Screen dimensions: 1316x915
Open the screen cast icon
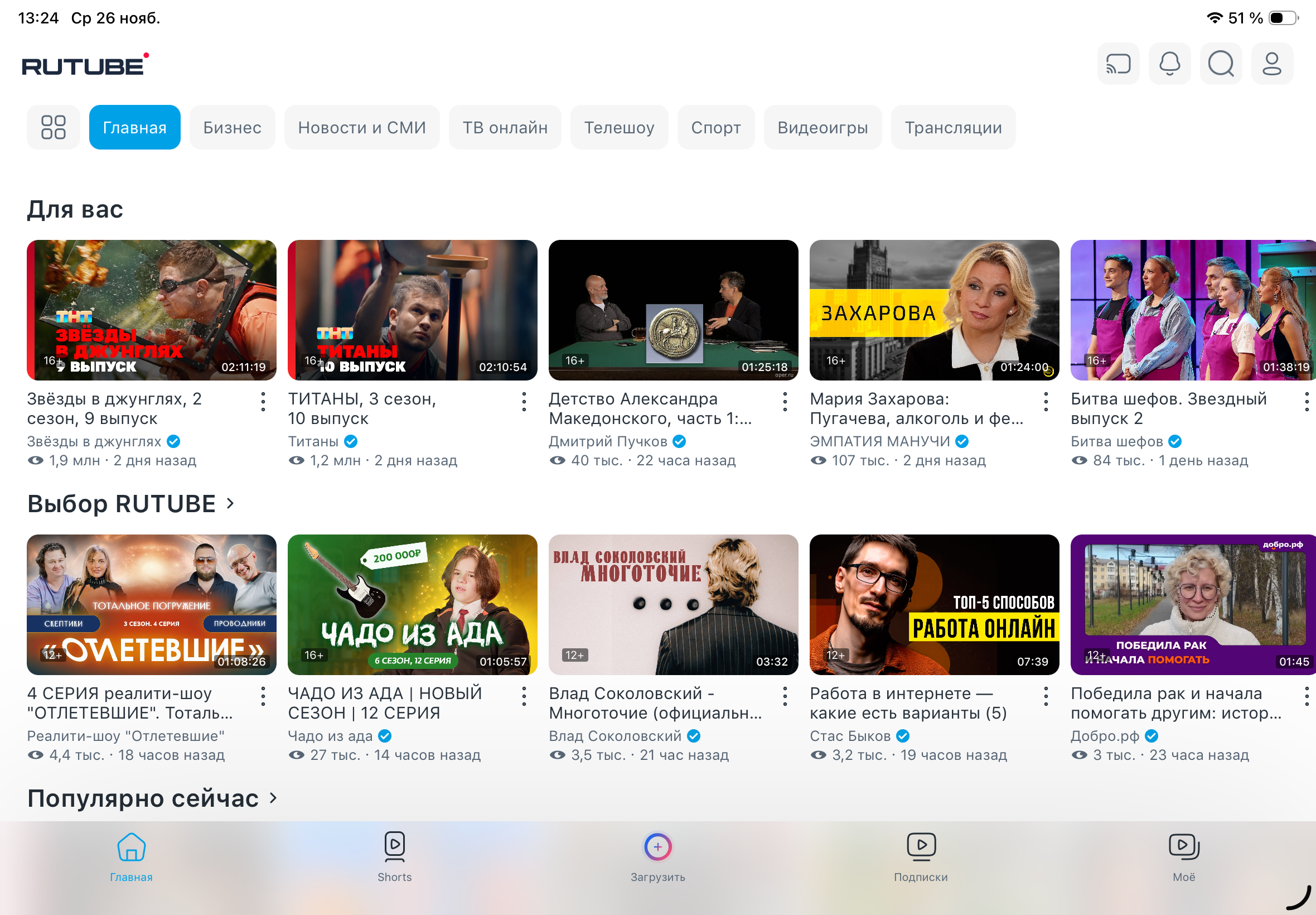[x=1118, y=64]
